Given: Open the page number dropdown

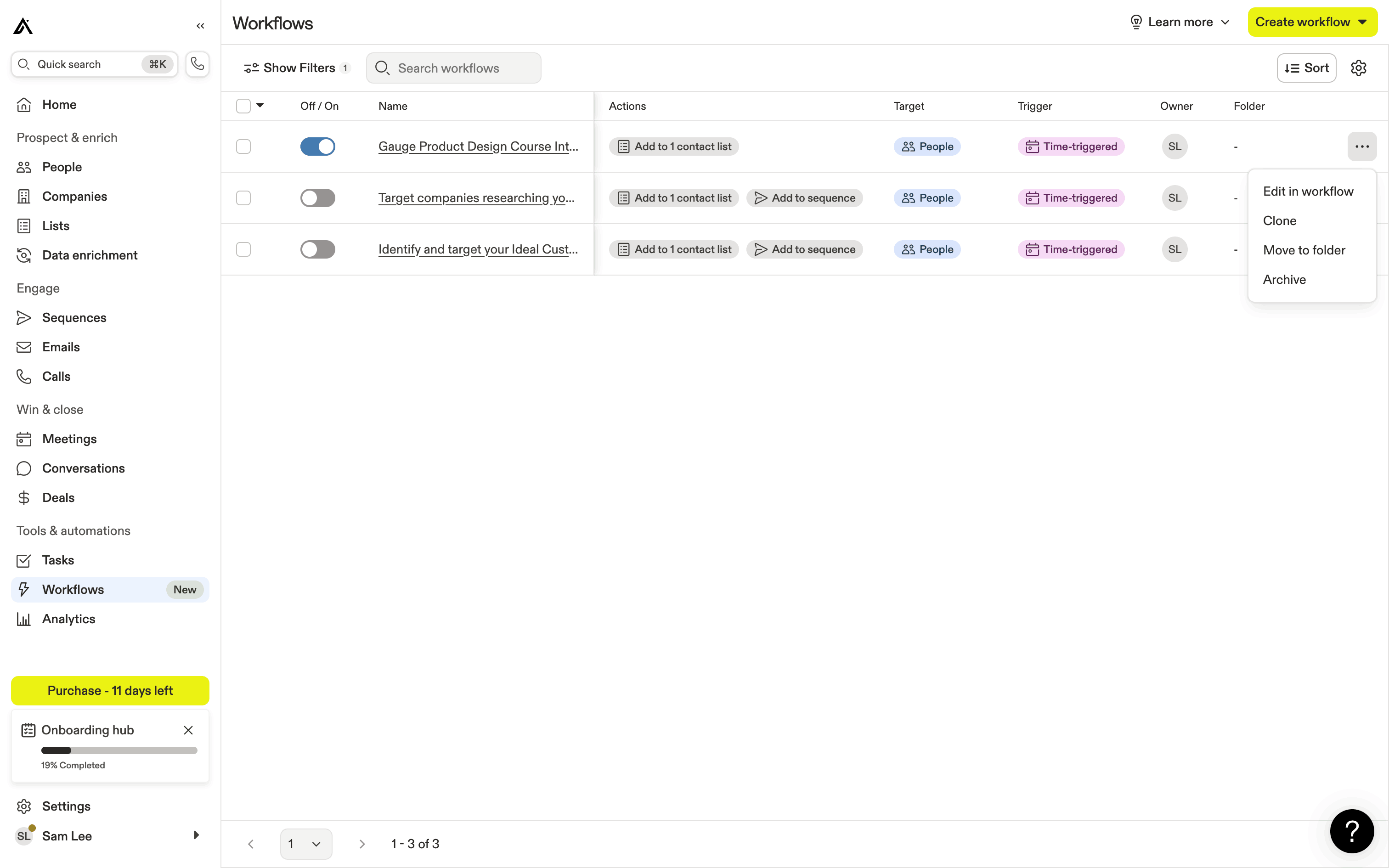Looking at the screenshot, I should (x=305, y=843).
